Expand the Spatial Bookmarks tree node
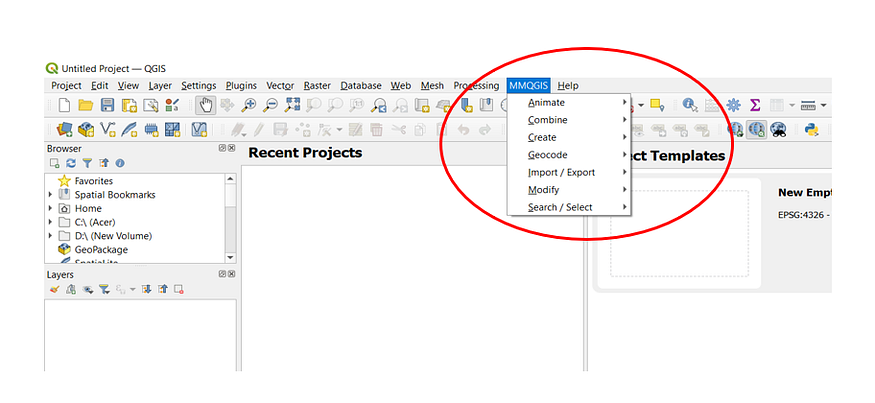The width and height of the screenshot is (875, 403). 50,195
